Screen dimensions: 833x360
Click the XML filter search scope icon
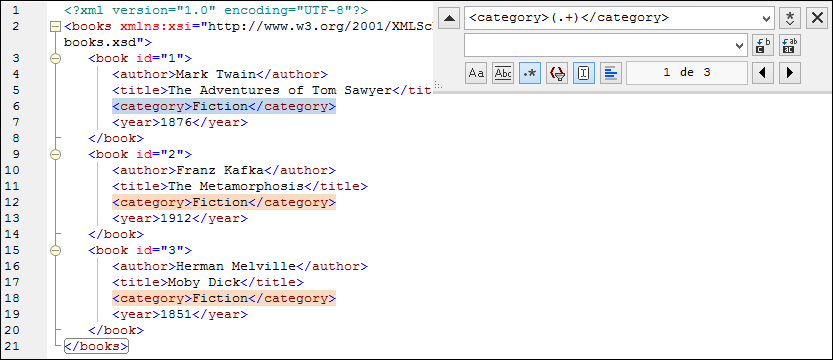557,73
